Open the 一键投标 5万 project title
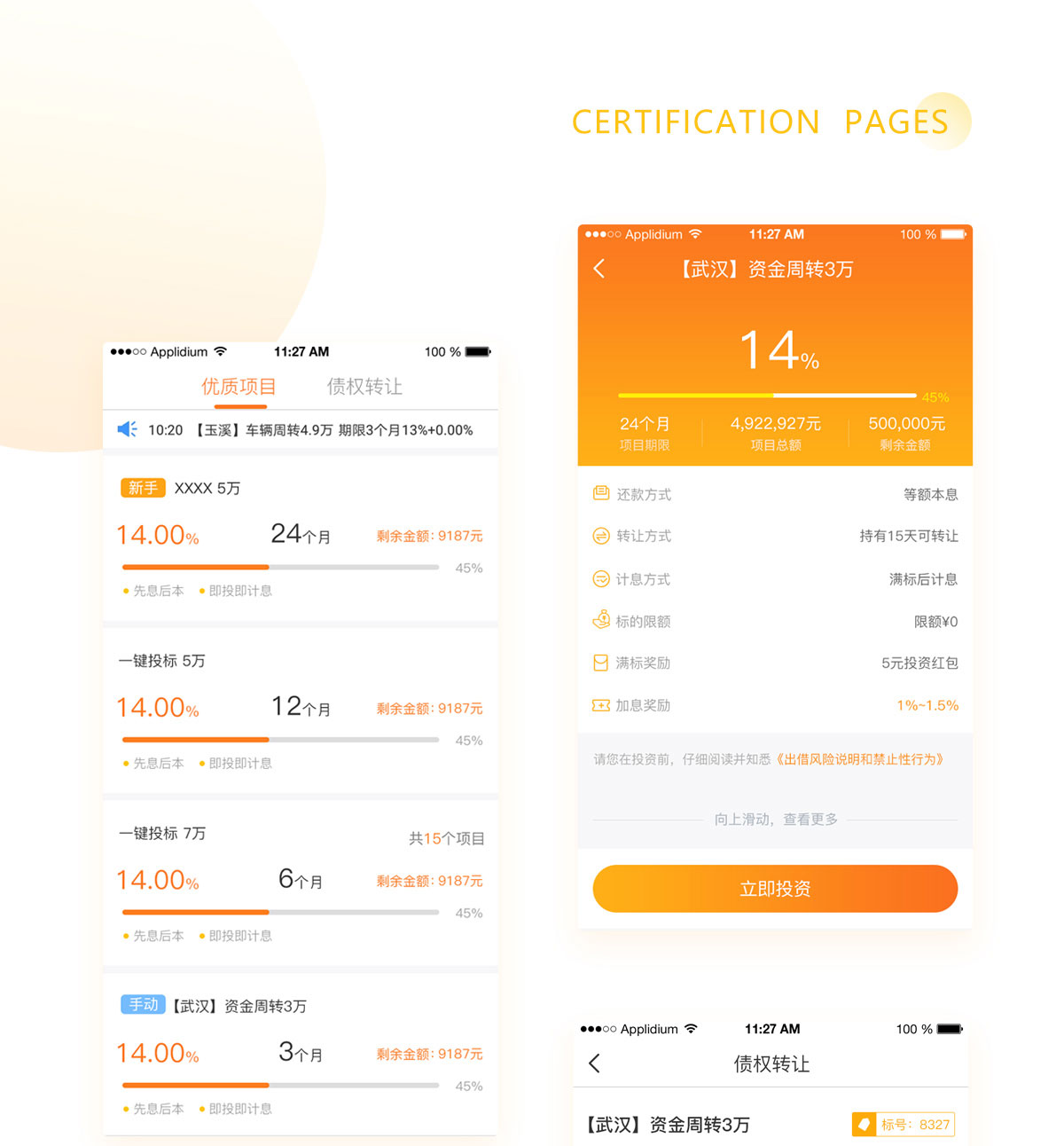Viewport: 1064px width, 1146px height. coord(162,661)
